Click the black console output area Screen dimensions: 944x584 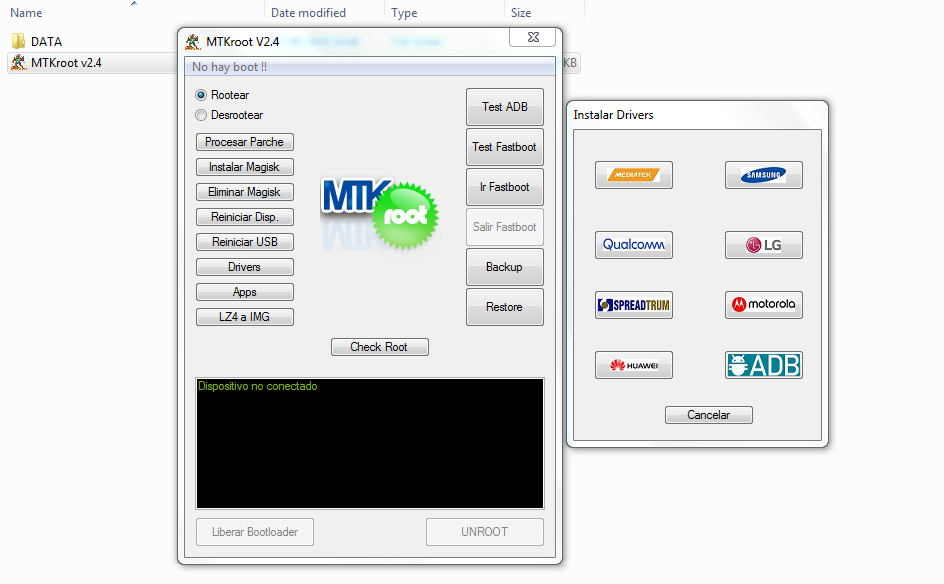pyautogui.click(x=370, y=444)
